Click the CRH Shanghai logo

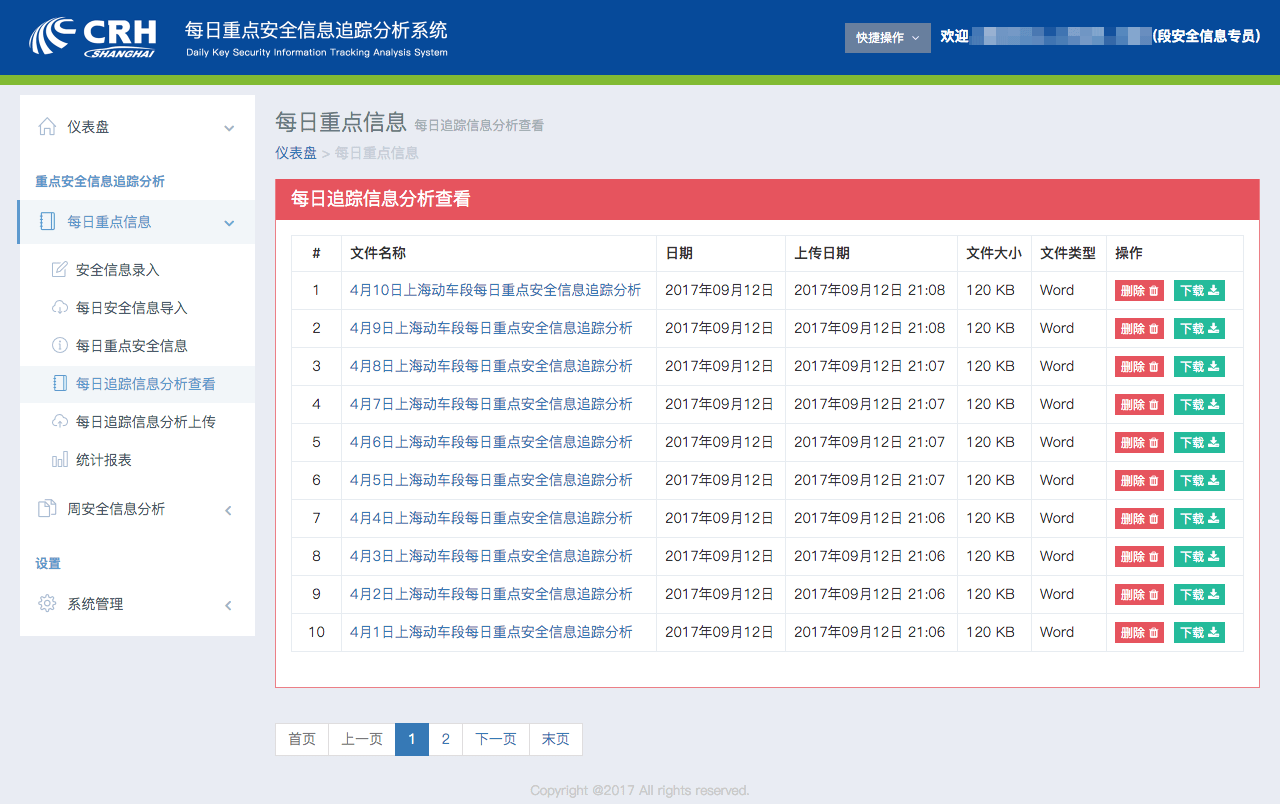click(92, 37)
